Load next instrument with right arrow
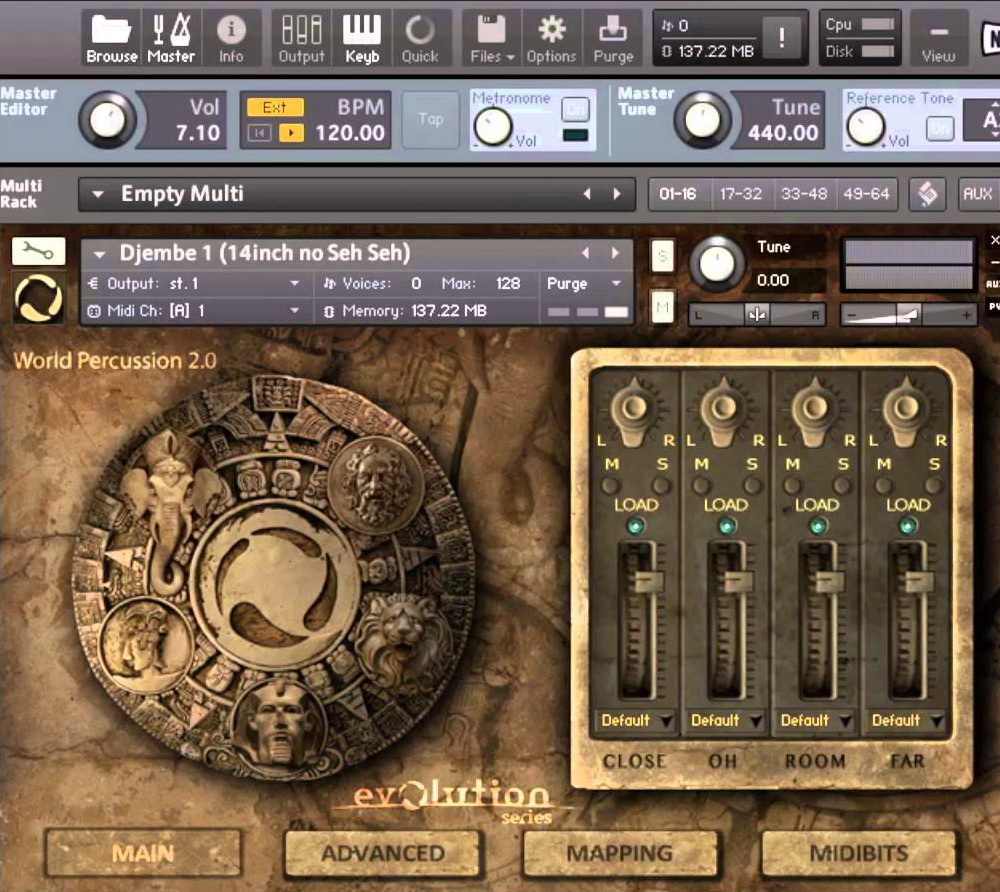Image resolution: width=1000 pixels, height=892 pixels. [615, 253]
